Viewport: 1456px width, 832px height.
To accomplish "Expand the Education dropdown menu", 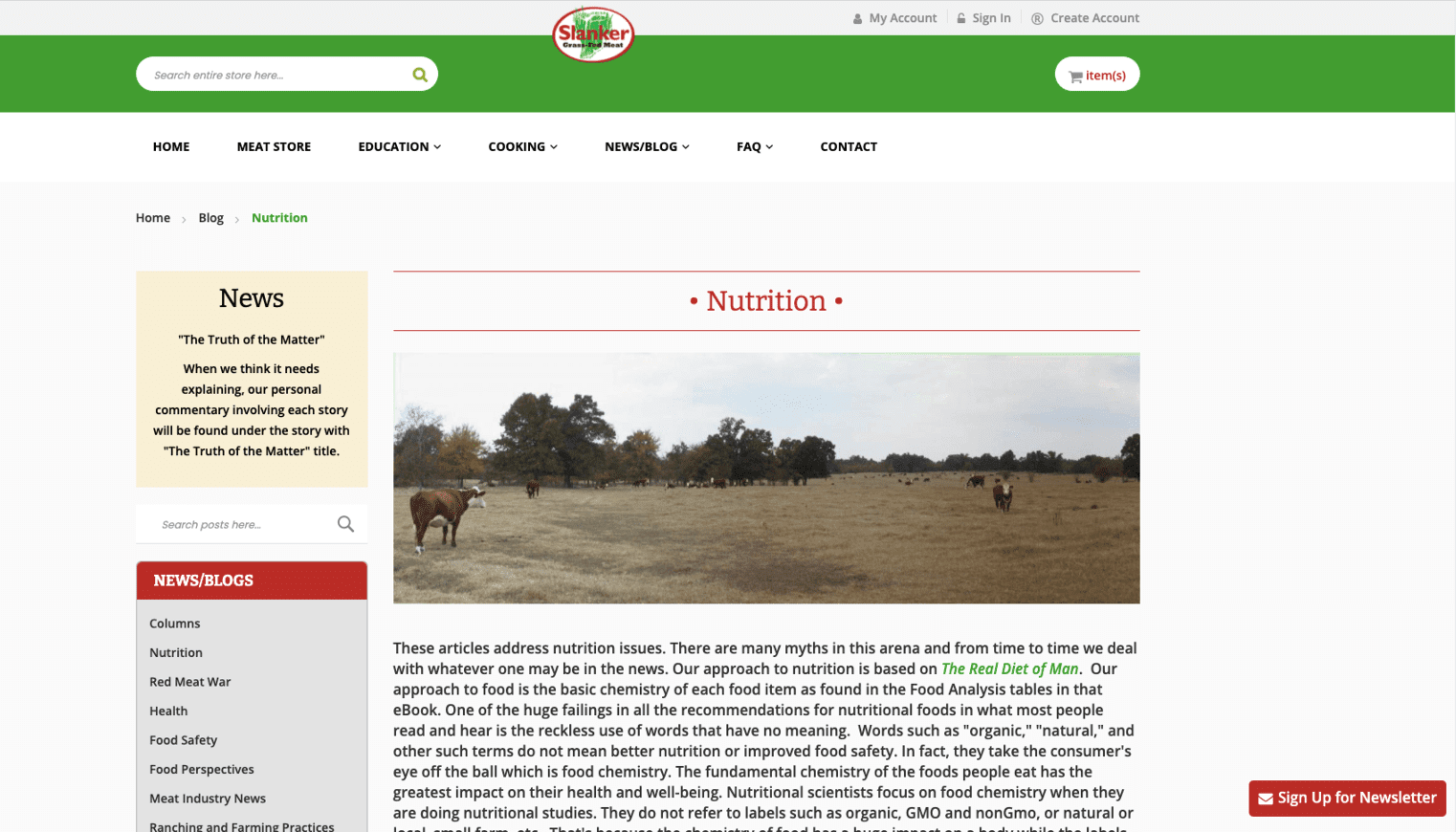I will tap(400, 146).
